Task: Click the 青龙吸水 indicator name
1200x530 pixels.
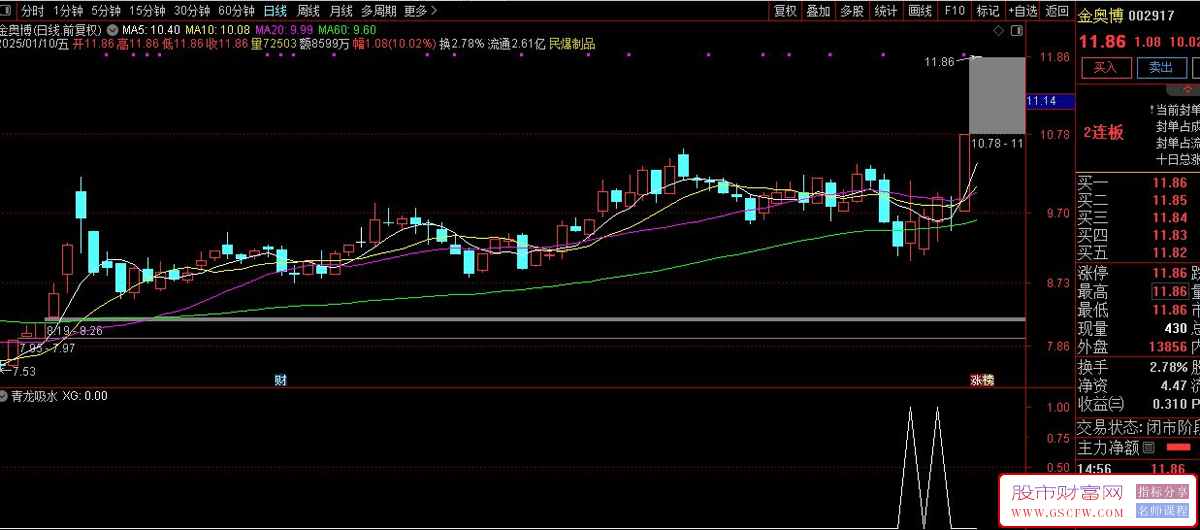Action: point(32,396)
